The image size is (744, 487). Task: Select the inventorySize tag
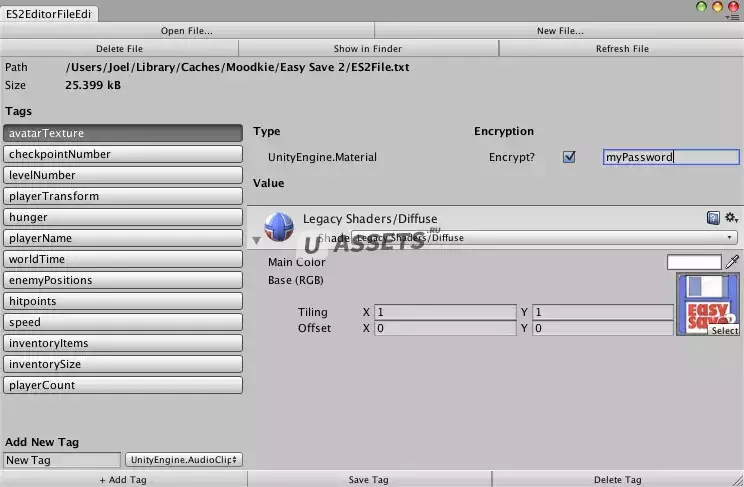click(x=123, y=364)
